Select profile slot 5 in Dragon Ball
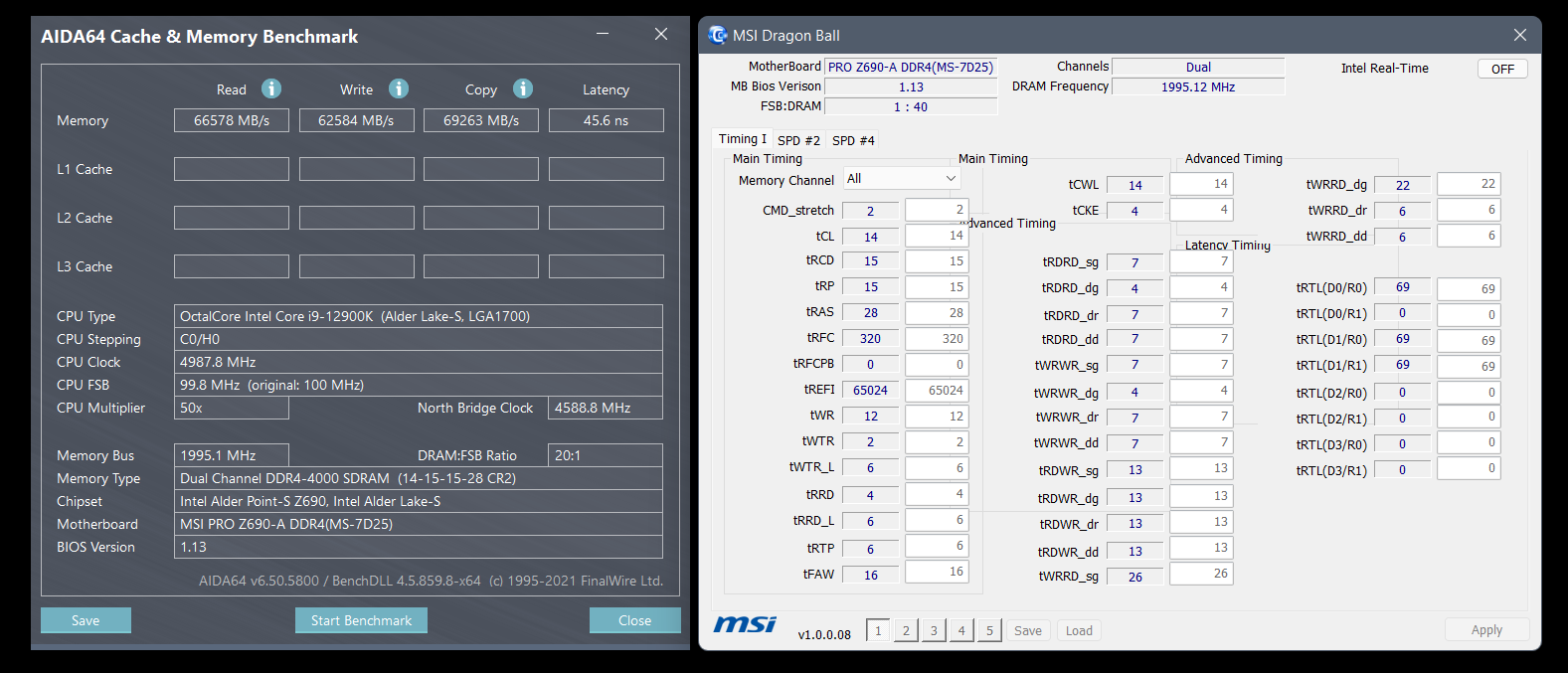Screen dimensions: 1568x673 [989, 630]
